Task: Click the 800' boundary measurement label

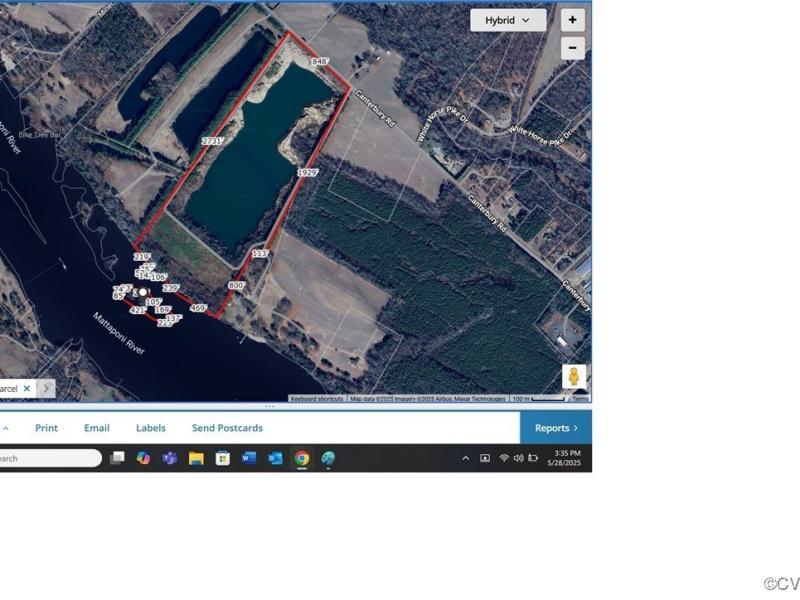Action: coord(236,286)
